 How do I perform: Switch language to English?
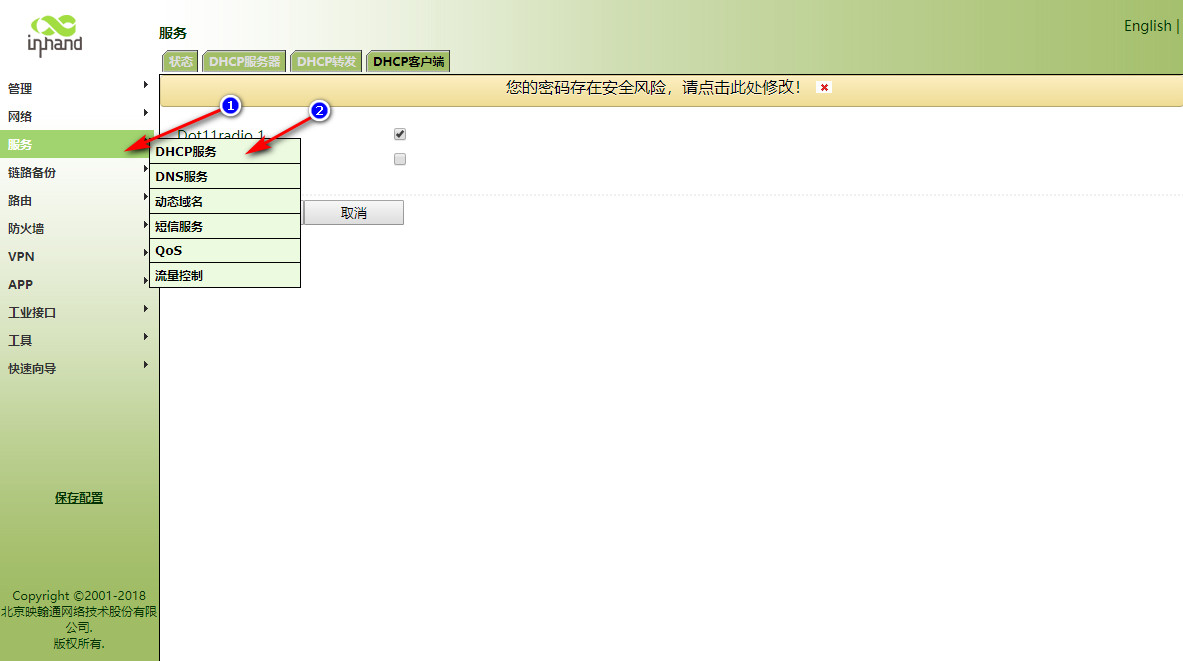[x=1147, y=26]
